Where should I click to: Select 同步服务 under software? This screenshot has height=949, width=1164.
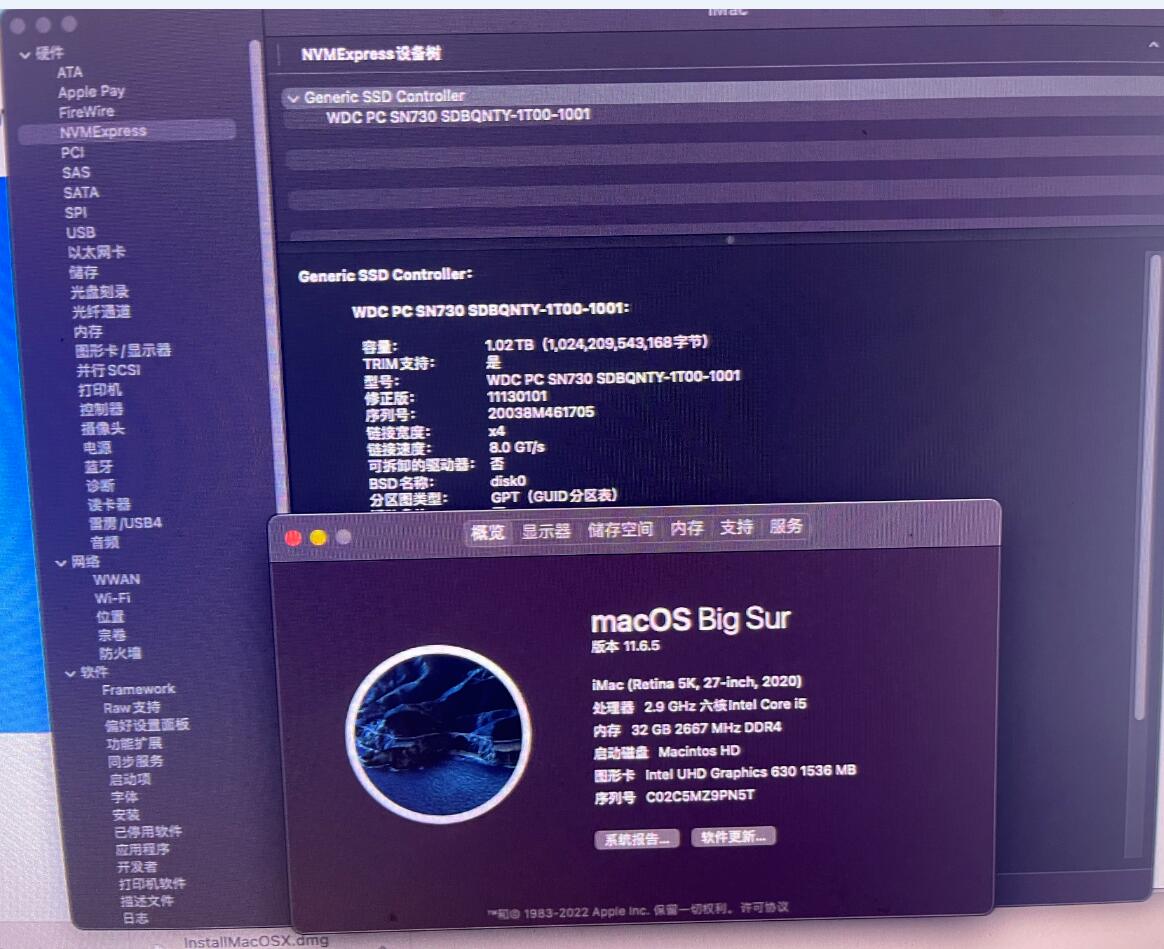pyautogui.click(x=136, y=762)
